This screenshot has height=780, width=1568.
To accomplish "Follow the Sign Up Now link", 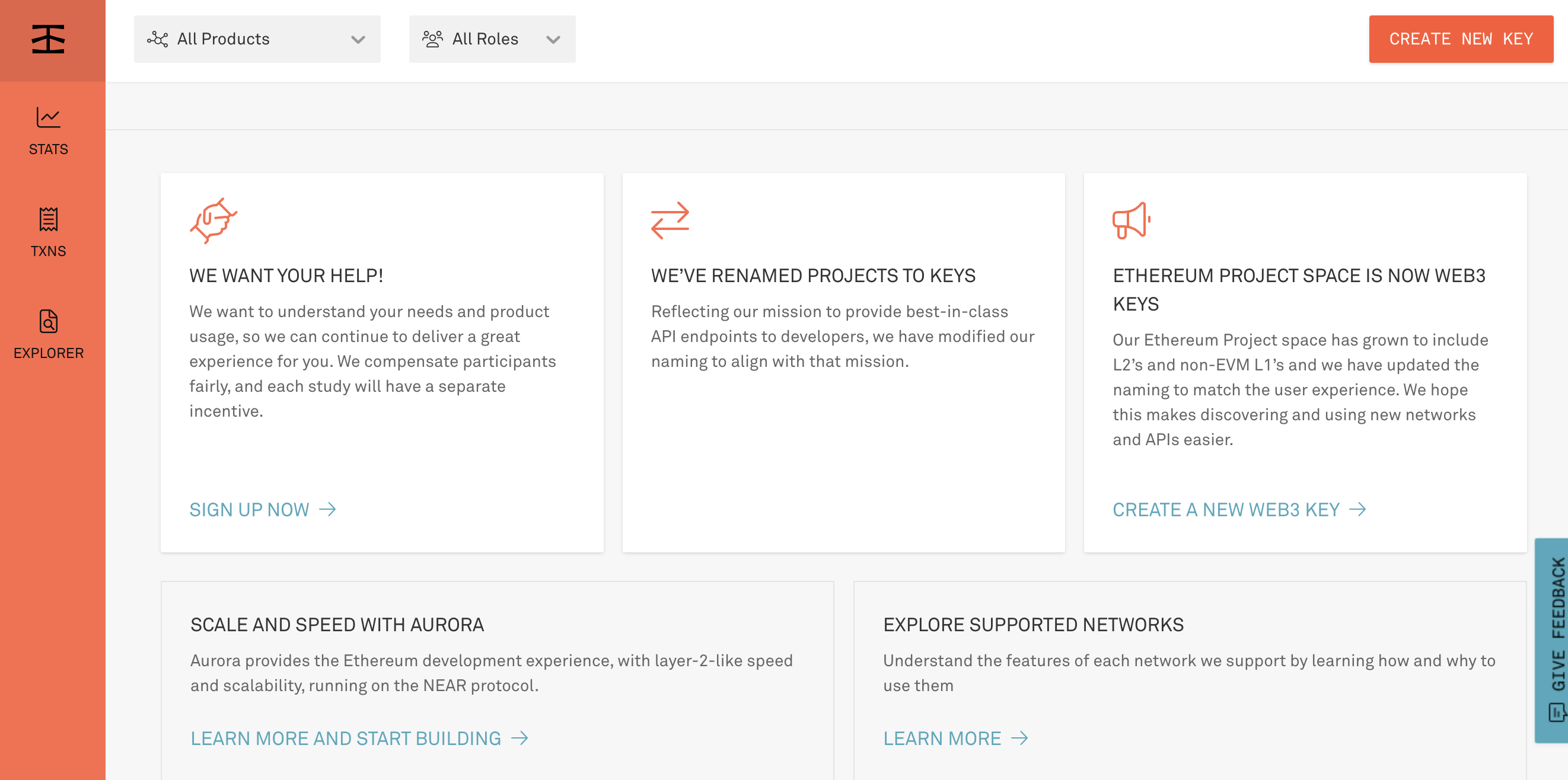I will [x=262, y=509].
